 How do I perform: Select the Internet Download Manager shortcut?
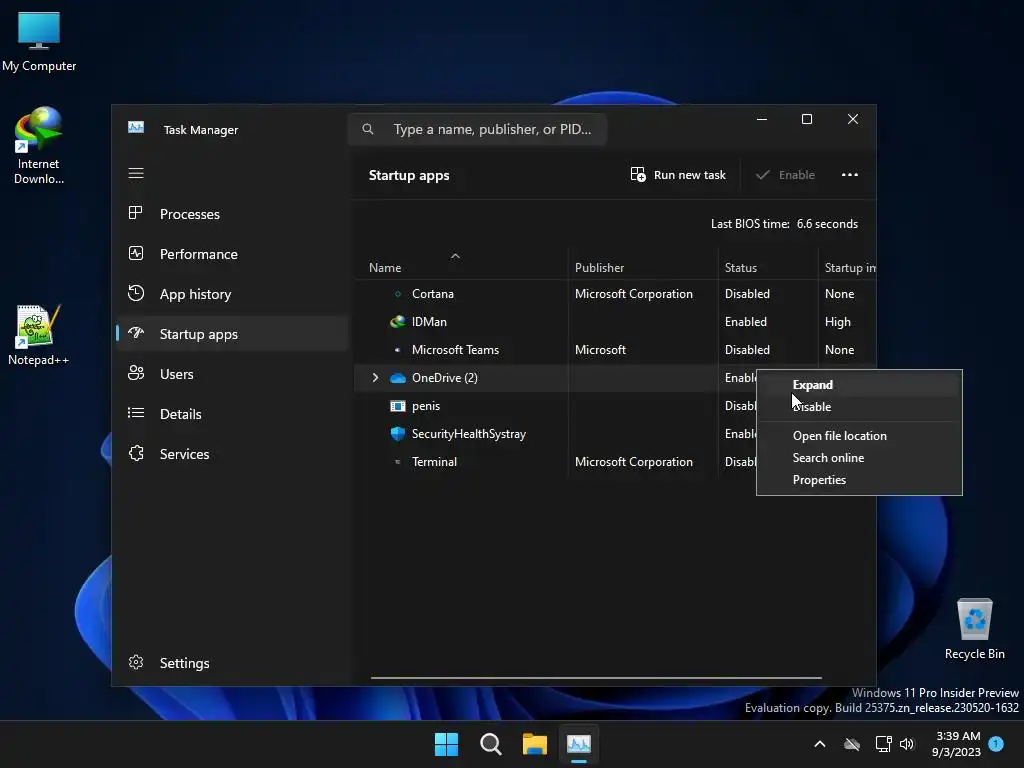(x=39, y=146)
